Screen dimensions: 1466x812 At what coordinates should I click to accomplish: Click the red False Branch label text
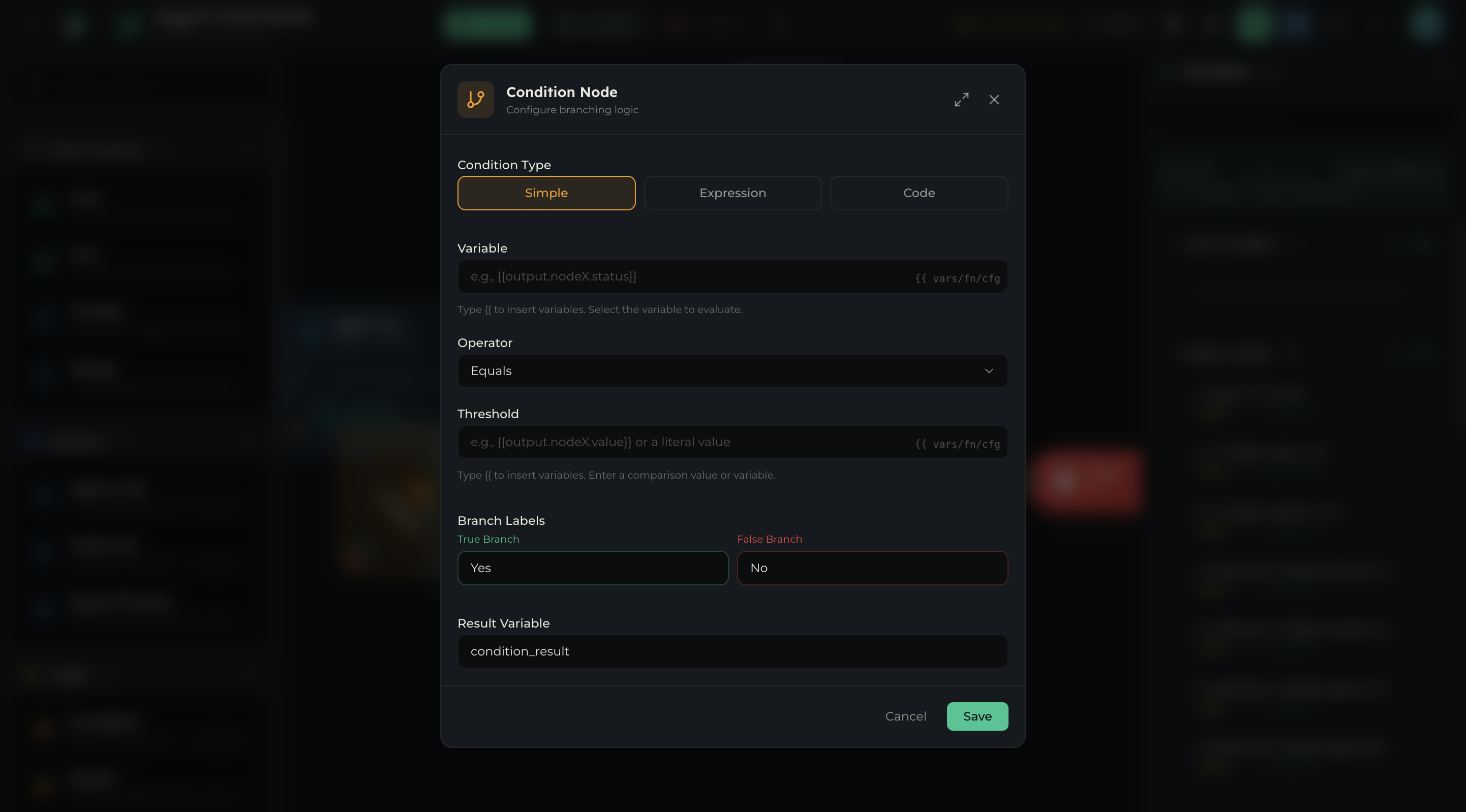770,539
